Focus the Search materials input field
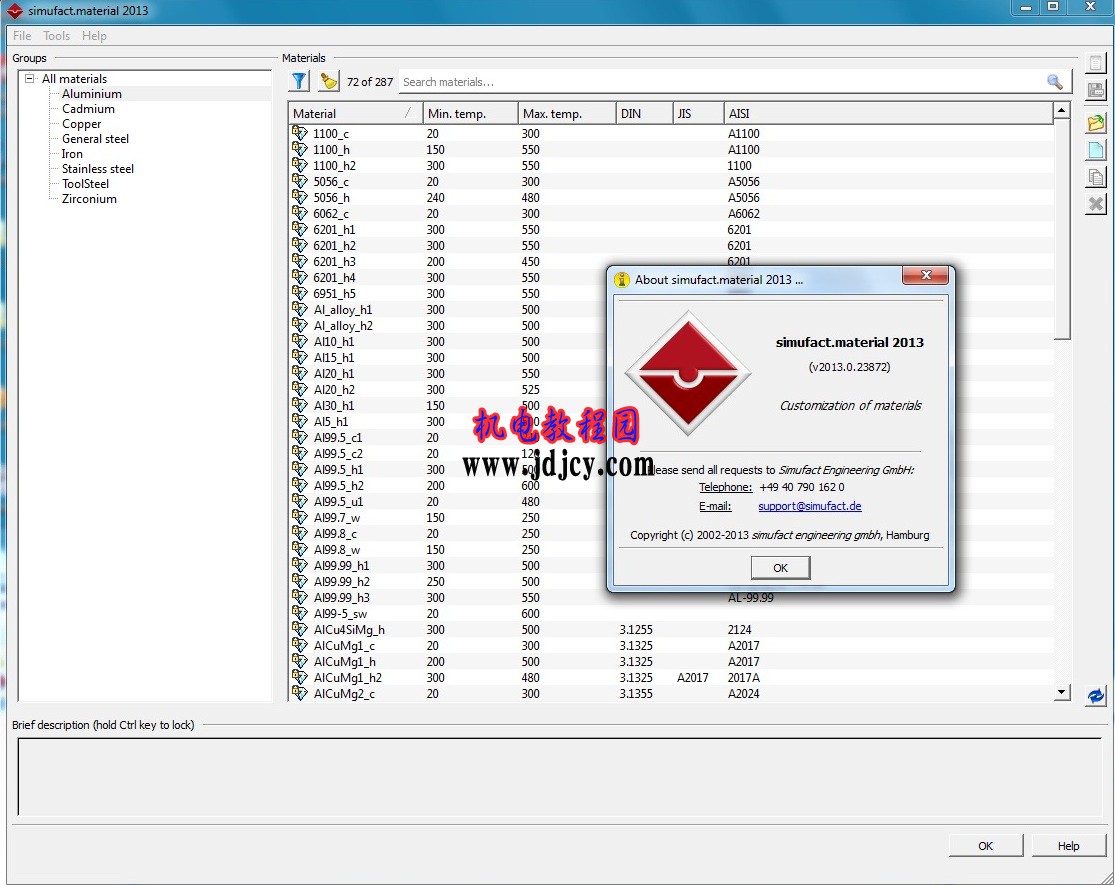Screen dimensions: 1115x885 click(x=722, y=82)
